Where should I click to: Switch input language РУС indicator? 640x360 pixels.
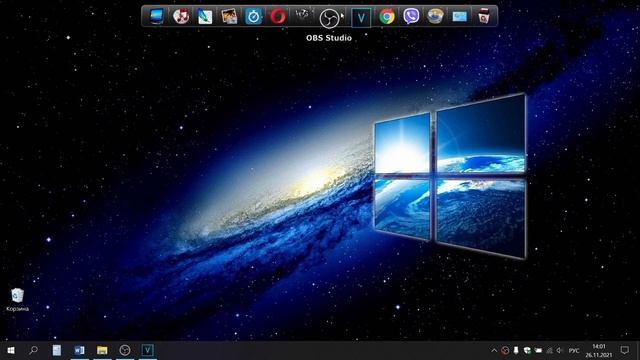(574, 351)
